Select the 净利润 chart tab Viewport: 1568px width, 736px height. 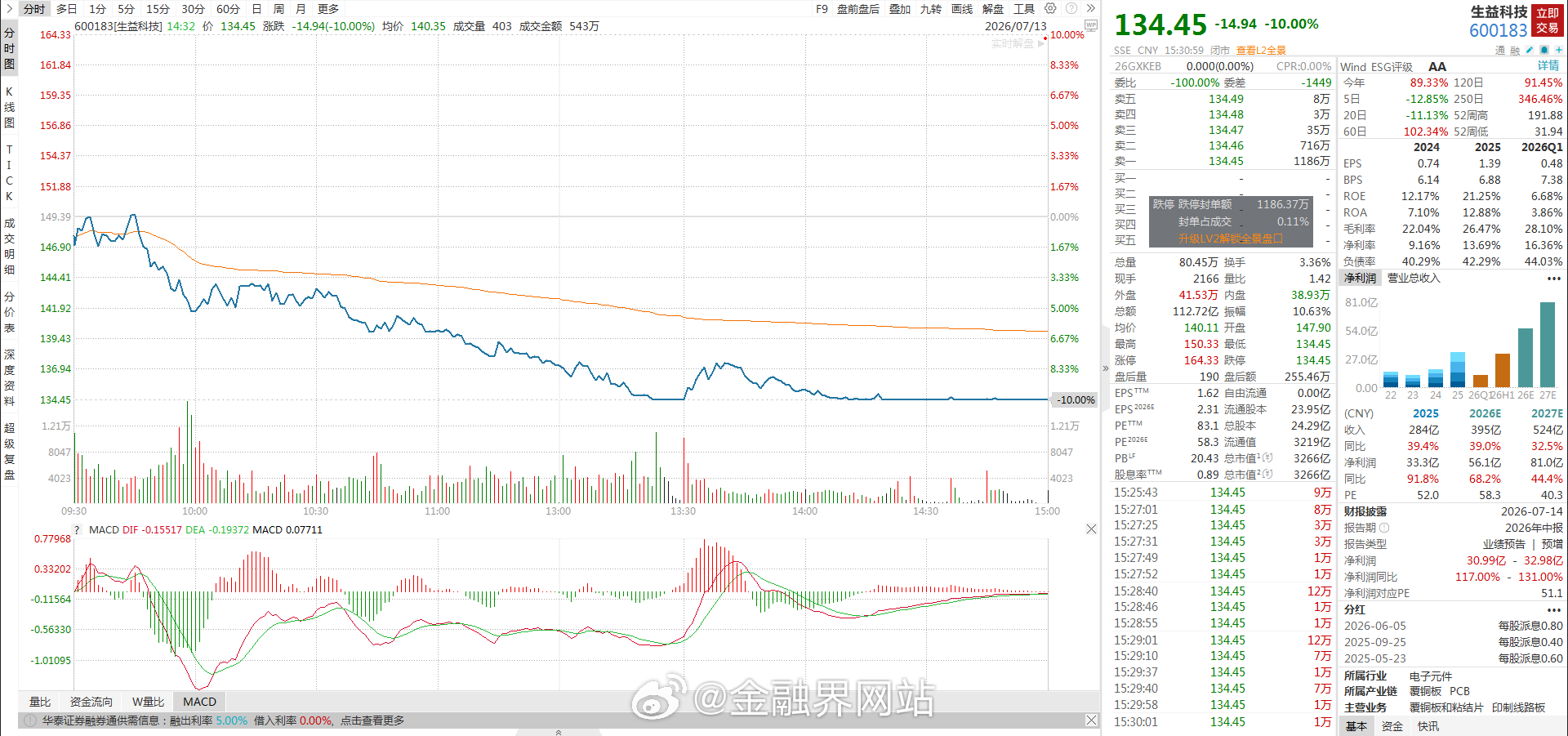pos(1361,279)
